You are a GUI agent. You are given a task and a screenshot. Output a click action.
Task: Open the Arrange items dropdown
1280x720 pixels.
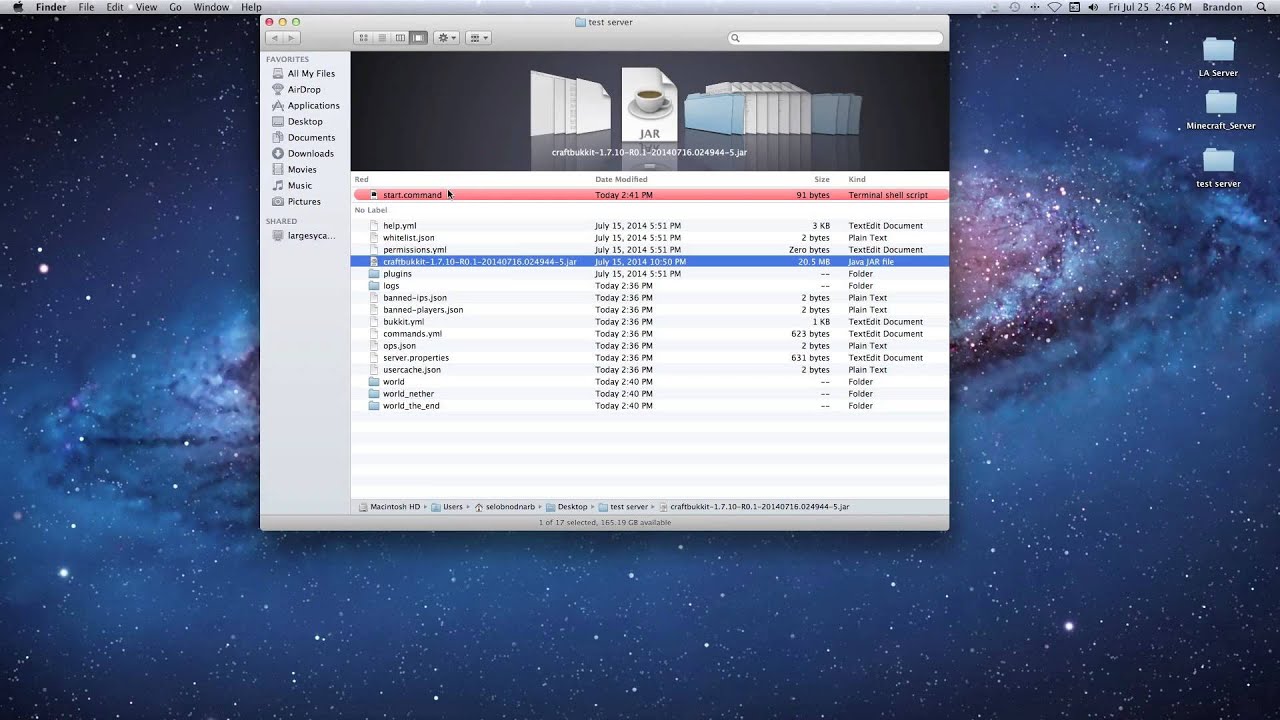pos(479,38)
